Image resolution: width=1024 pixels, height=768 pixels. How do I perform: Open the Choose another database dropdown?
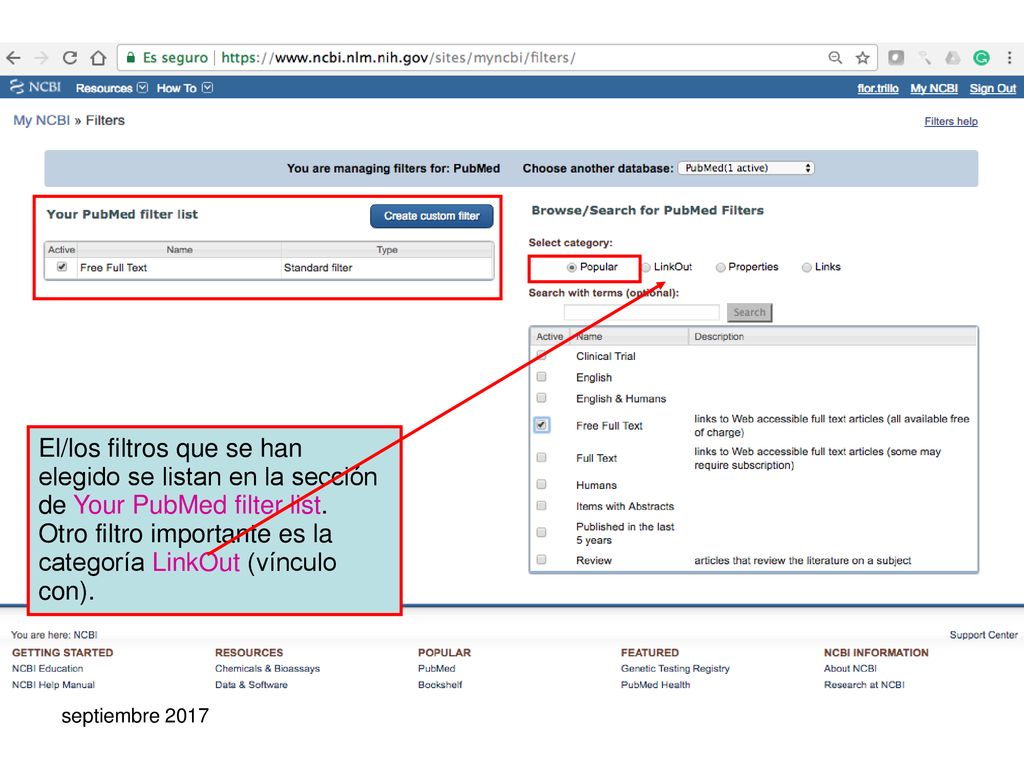point(746,168)
